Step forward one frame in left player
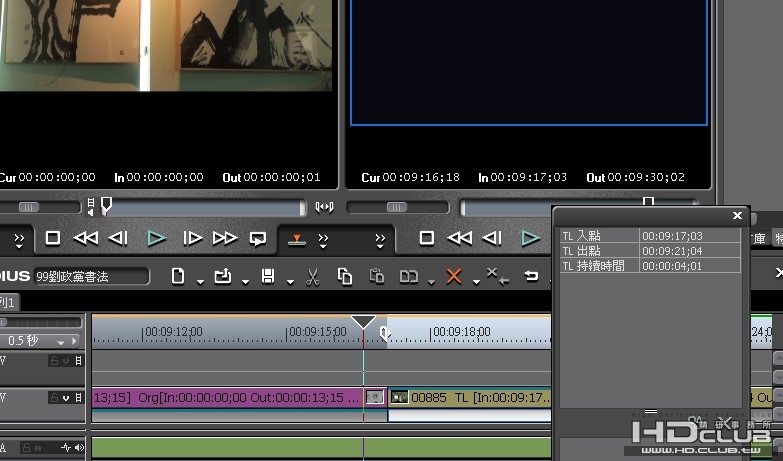The width and height of the screenshot is (783, 461). tap(192, 238)
